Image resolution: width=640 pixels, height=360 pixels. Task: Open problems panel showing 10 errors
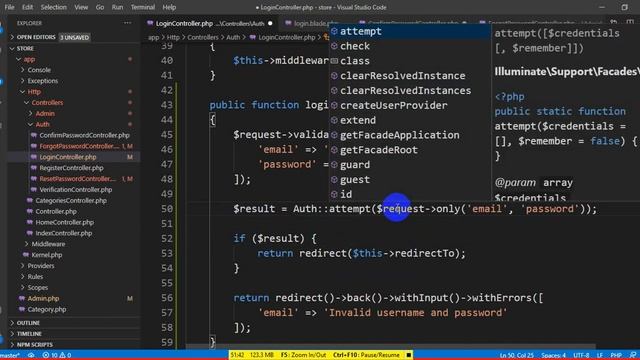pyautogui.click(x=57, y=355)
